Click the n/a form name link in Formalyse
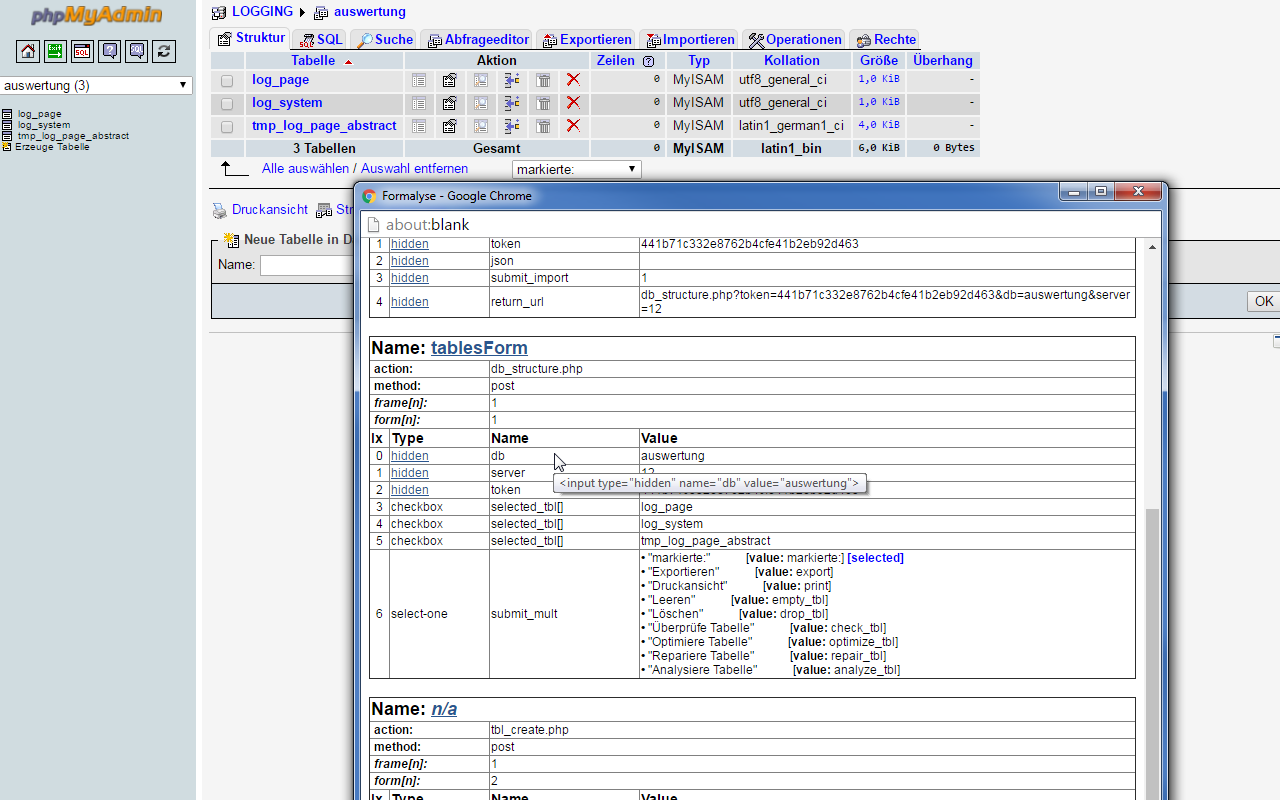Image resolution: width=1280 pixels, height=800 pixels. (444, 708)
